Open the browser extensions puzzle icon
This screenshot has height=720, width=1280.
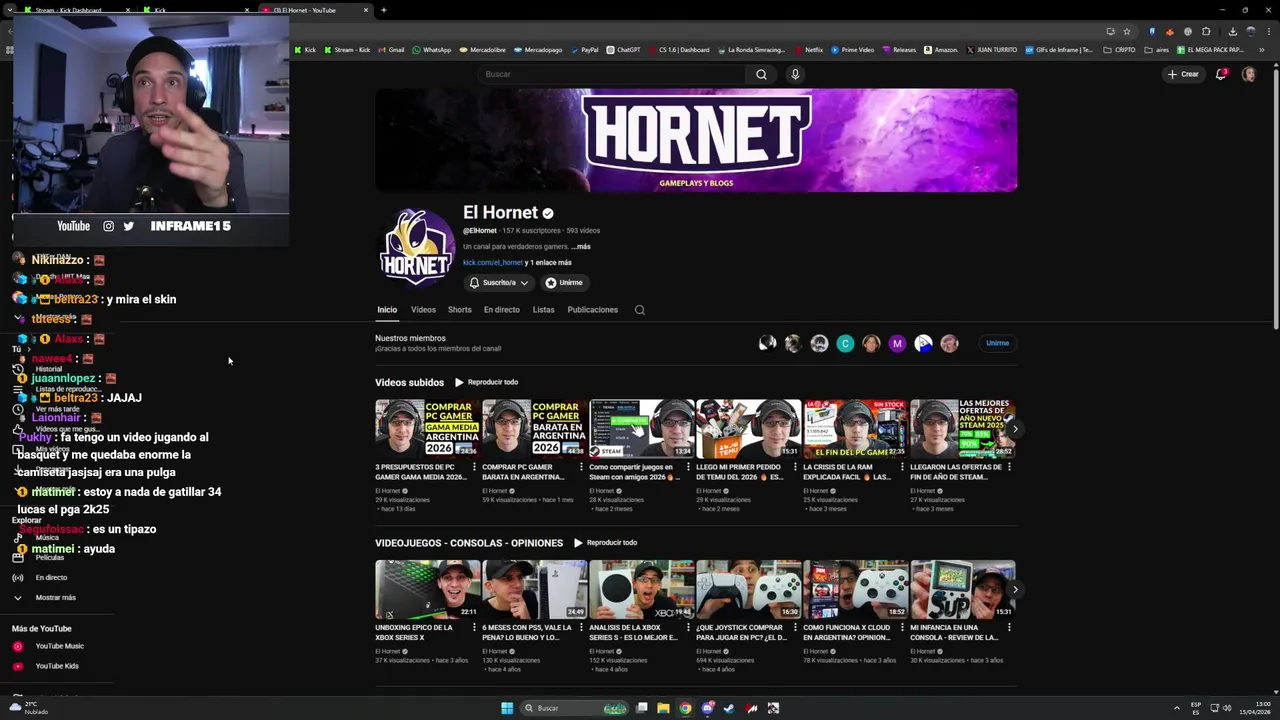tap(1206, 31)
